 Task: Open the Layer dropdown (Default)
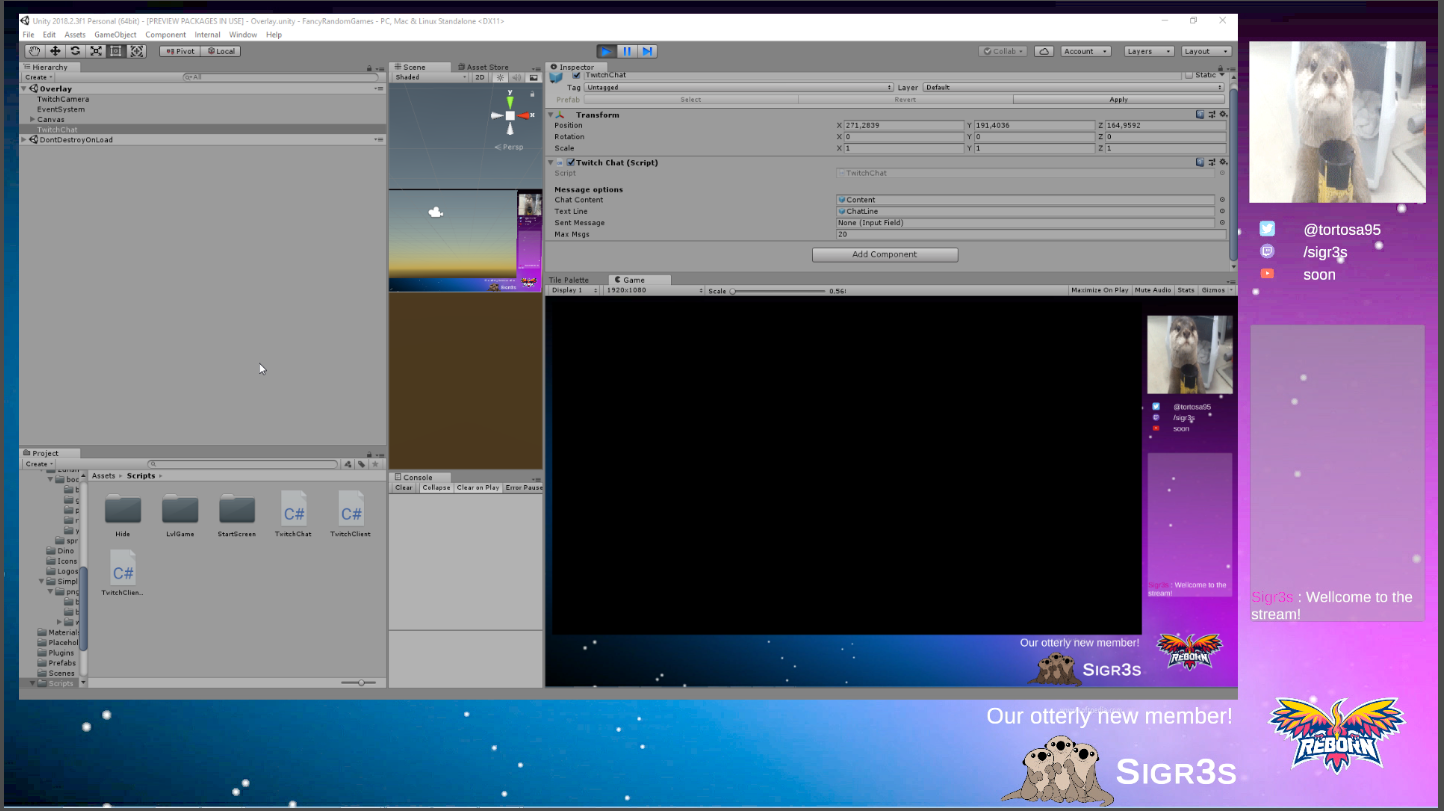pos(1074,87)
